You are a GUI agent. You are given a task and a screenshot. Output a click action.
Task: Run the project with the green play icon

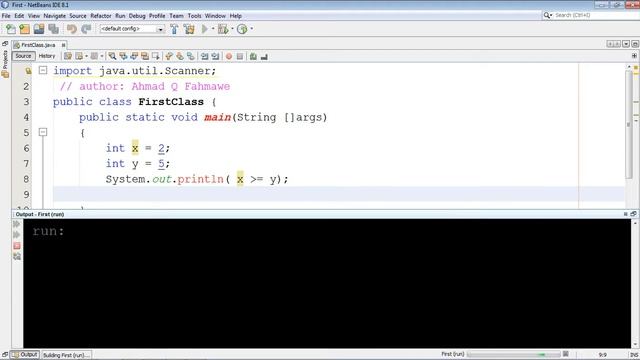pos(205,29)
